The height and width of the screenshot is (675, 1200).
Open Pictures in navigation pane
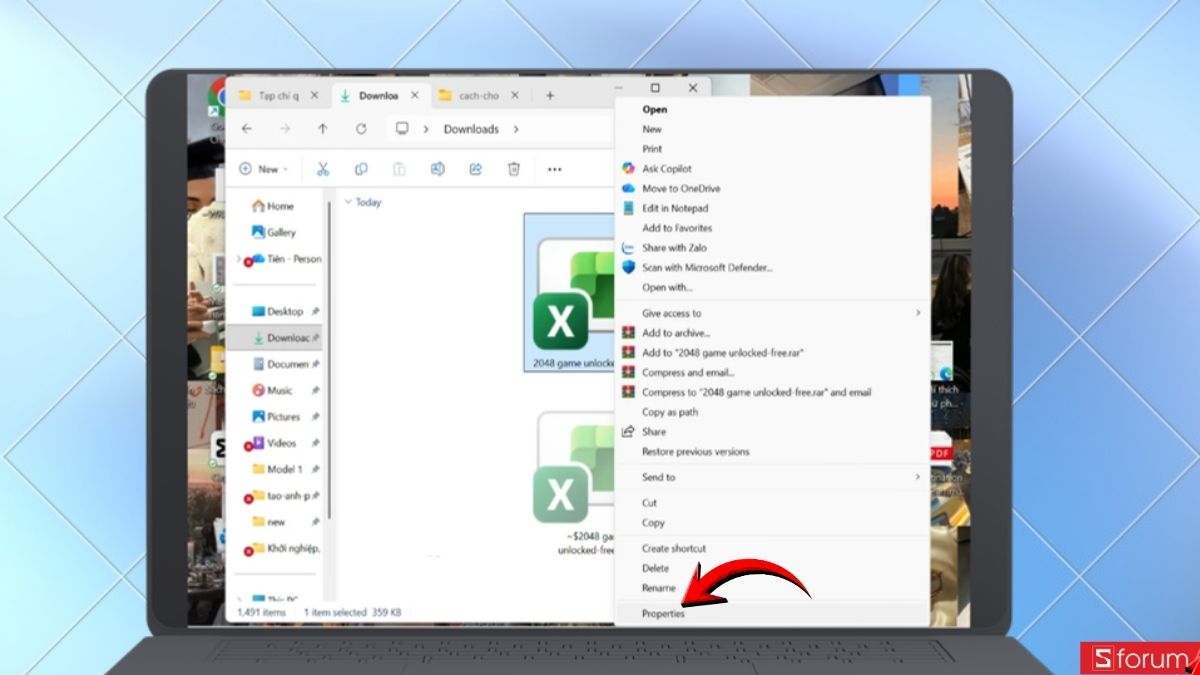click(276, 416)
